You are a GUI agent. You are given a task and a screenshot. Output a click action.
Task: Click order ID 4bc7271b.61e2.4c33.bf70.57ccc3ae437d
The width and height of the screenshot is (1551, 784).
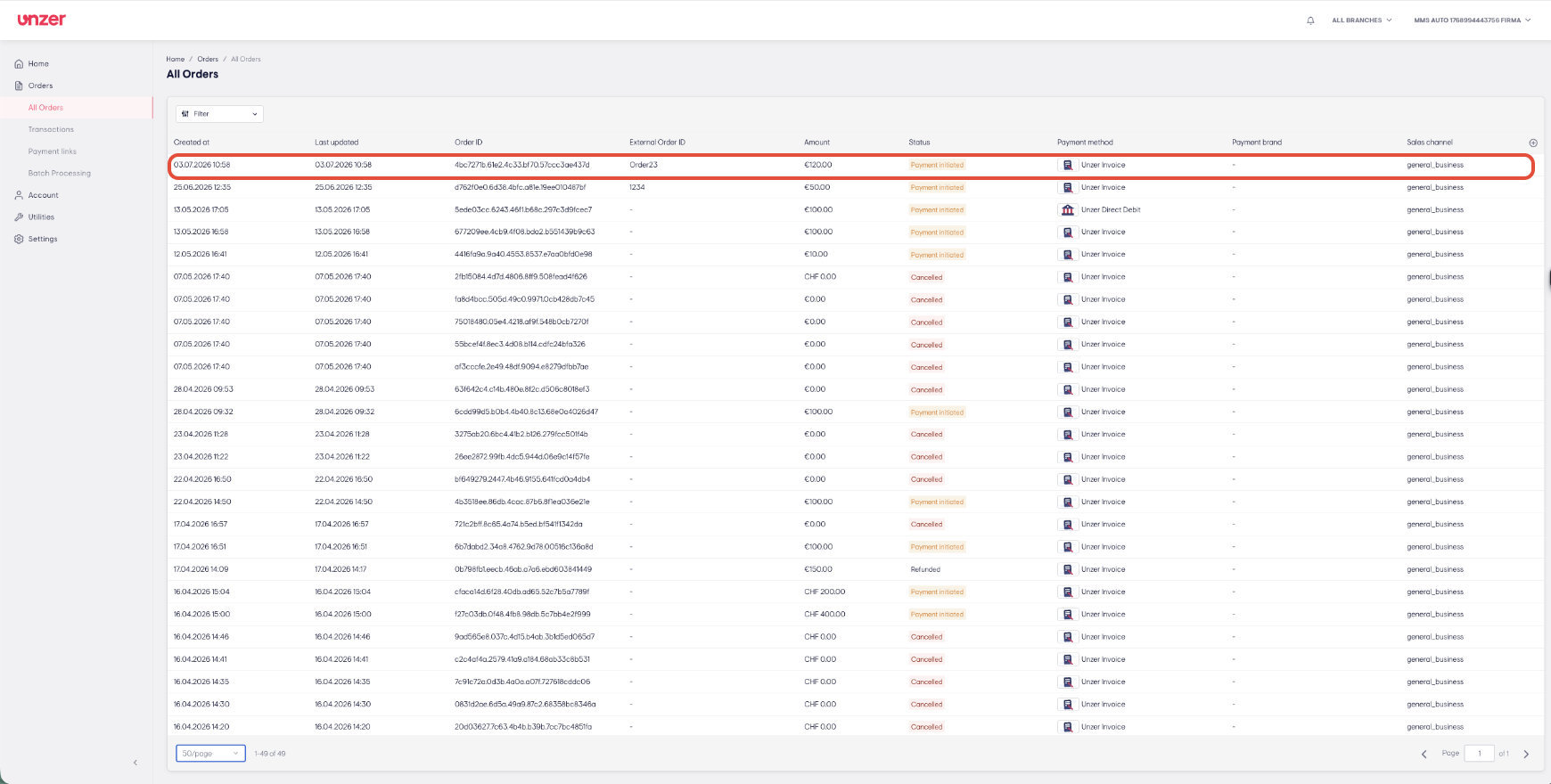[x=521, y=165]
